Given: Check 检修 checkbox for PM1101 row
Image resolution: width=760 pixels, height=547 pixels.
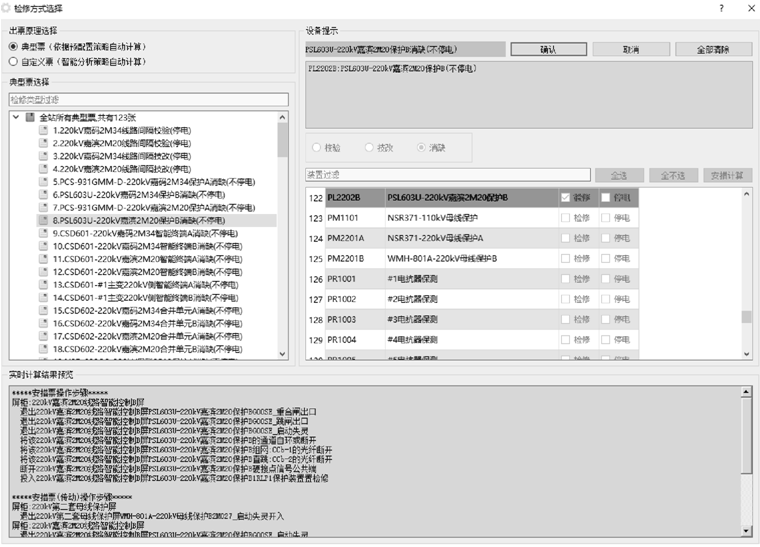Looking at the screenshot, I should pos(565,218).
